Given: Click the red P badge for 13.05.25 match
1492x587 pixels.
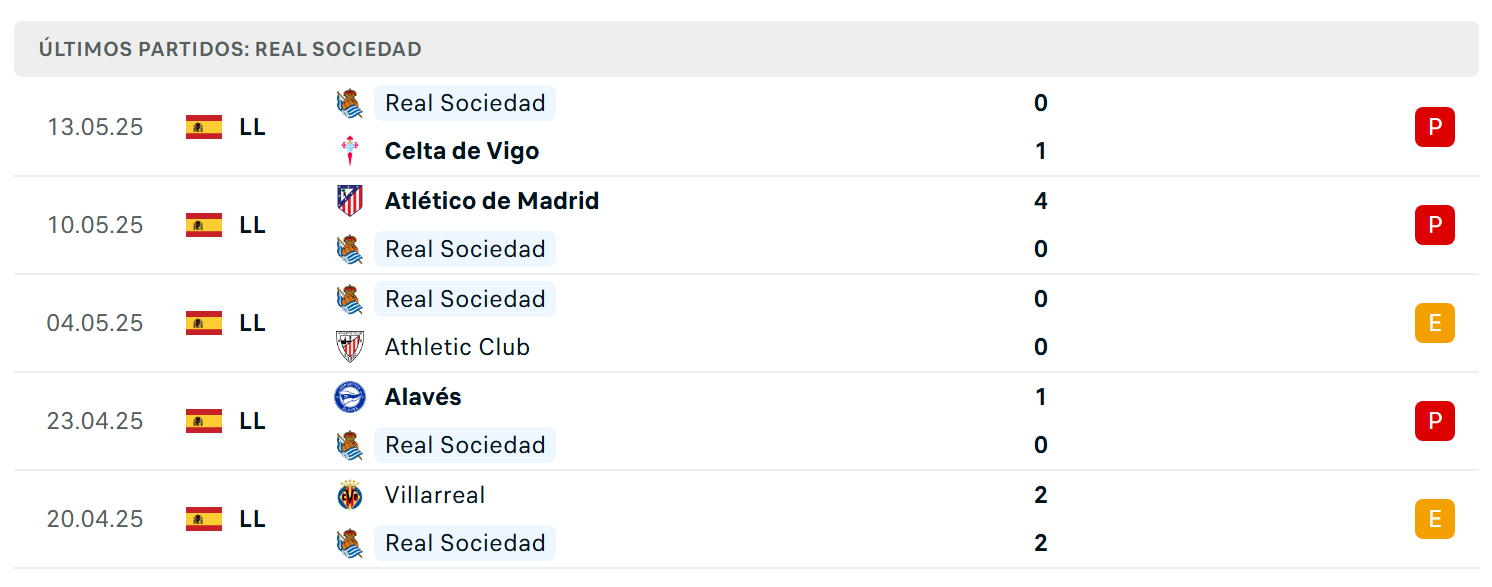Looking at the screenshot, I should (x=1435, y=127).
